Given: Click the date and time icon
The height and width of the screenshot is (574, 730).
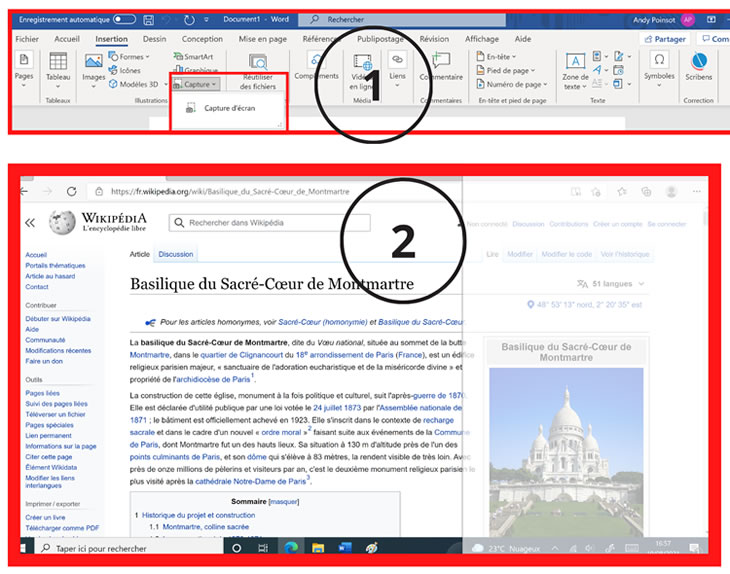Looking at the screenshot, I should 618,70.
